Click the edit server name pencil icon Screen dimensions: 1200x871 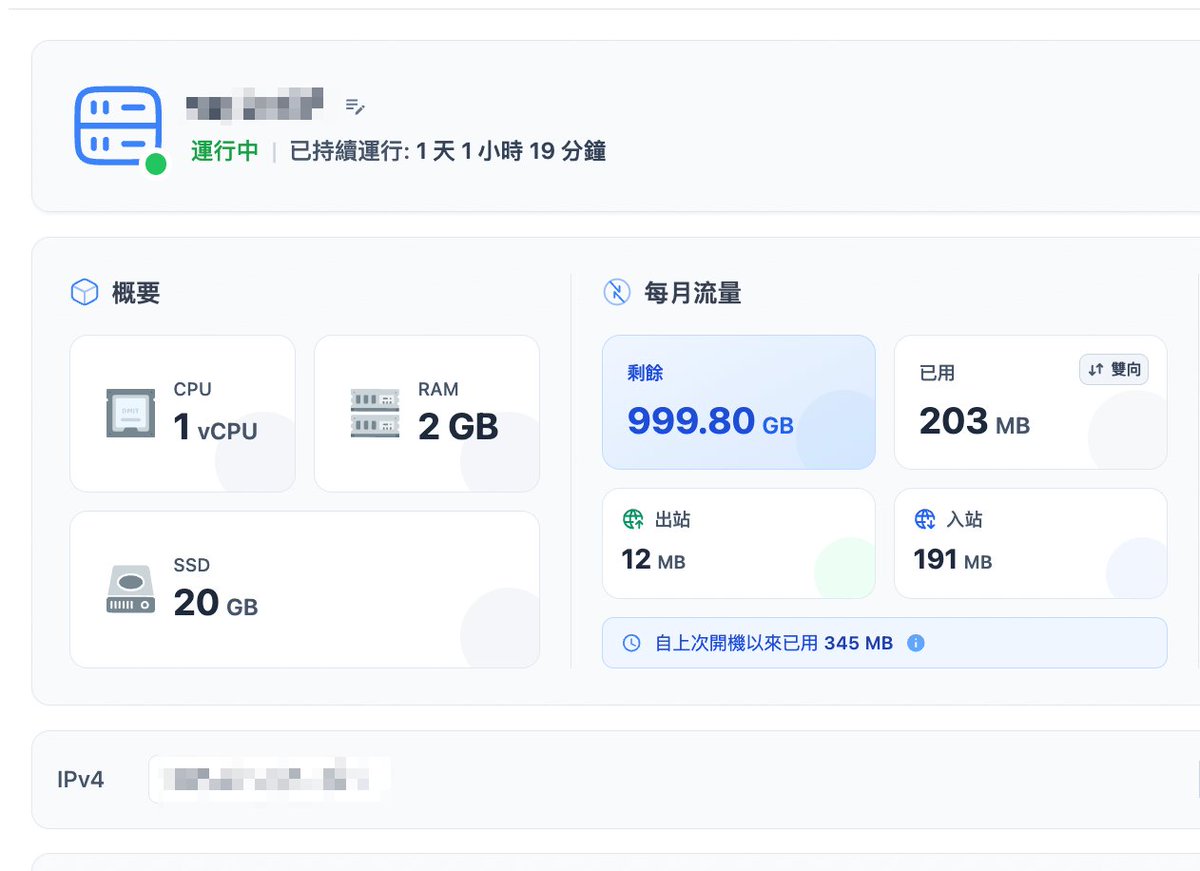point(355,105)
